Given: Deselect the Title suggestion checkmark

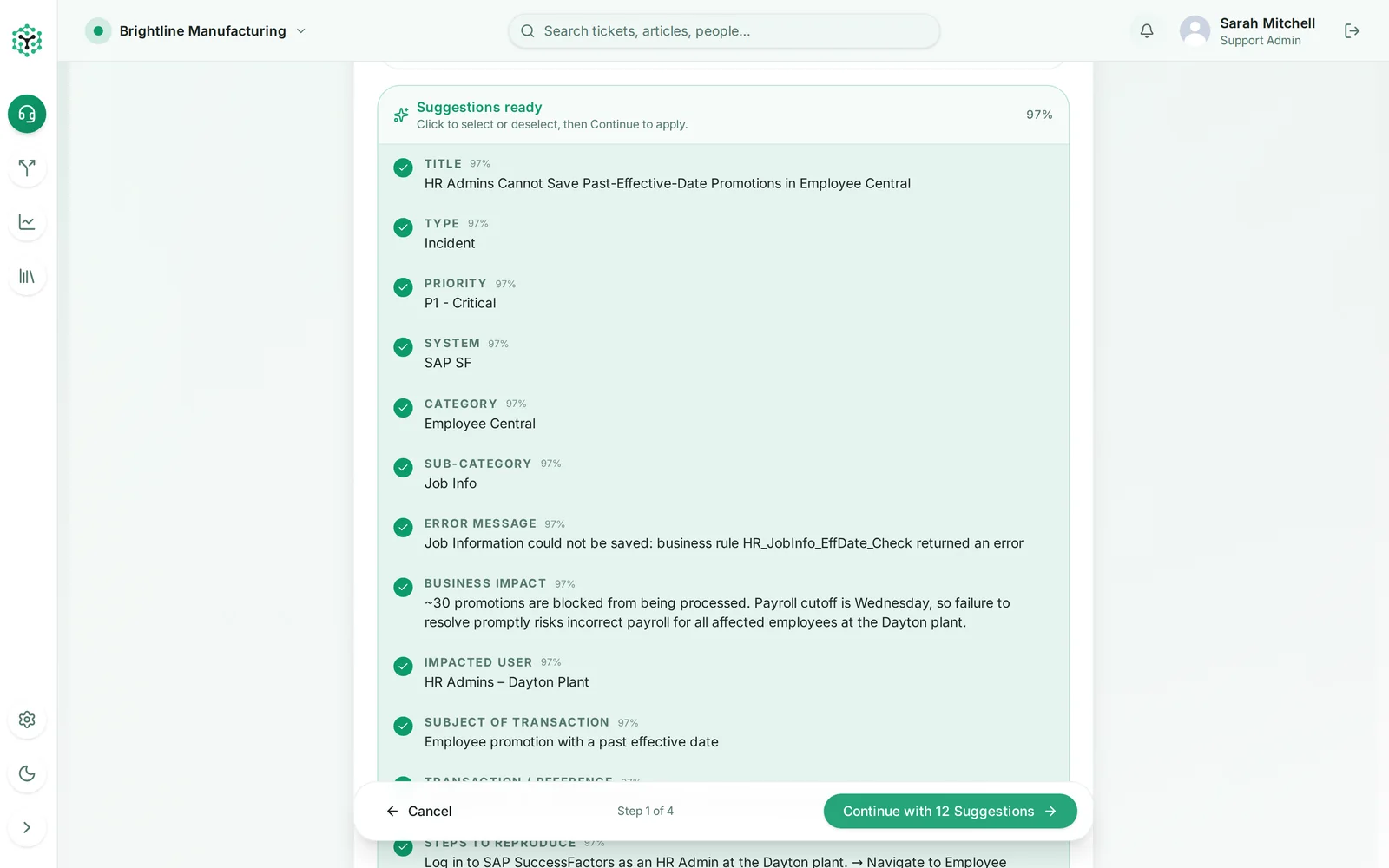Looking at the screenshot, I should point(403,168).
